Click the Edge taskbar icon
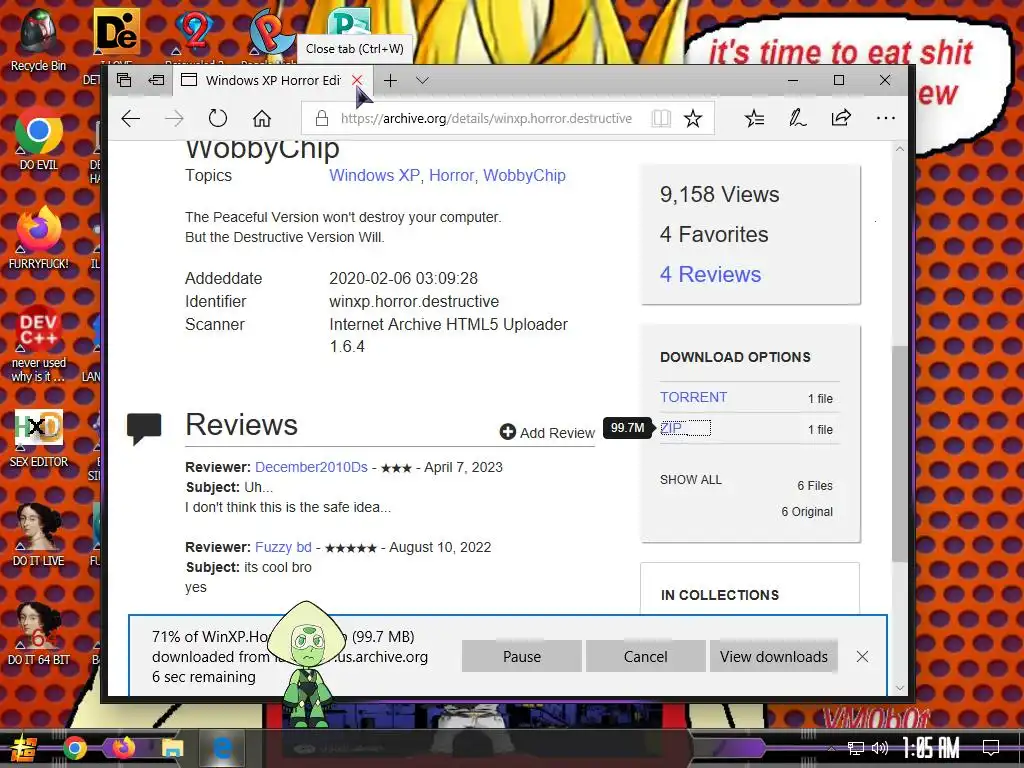The height and width of the screenshot is (768, 1024). (222, 748)
